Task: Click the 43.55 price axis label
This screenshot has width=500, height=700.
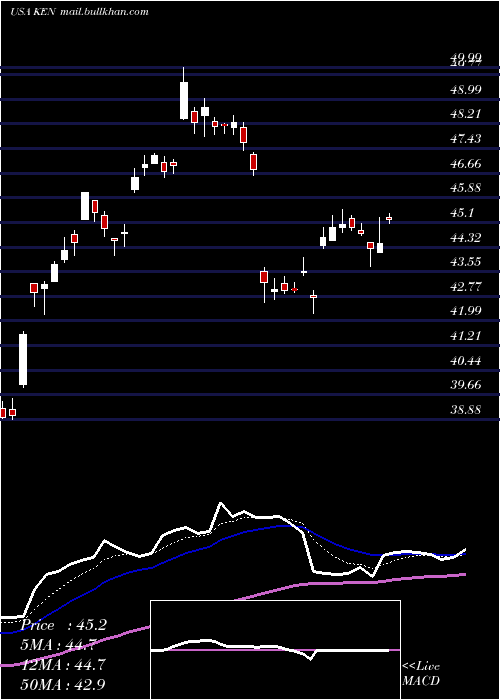Action: click(x=466, y=262)
